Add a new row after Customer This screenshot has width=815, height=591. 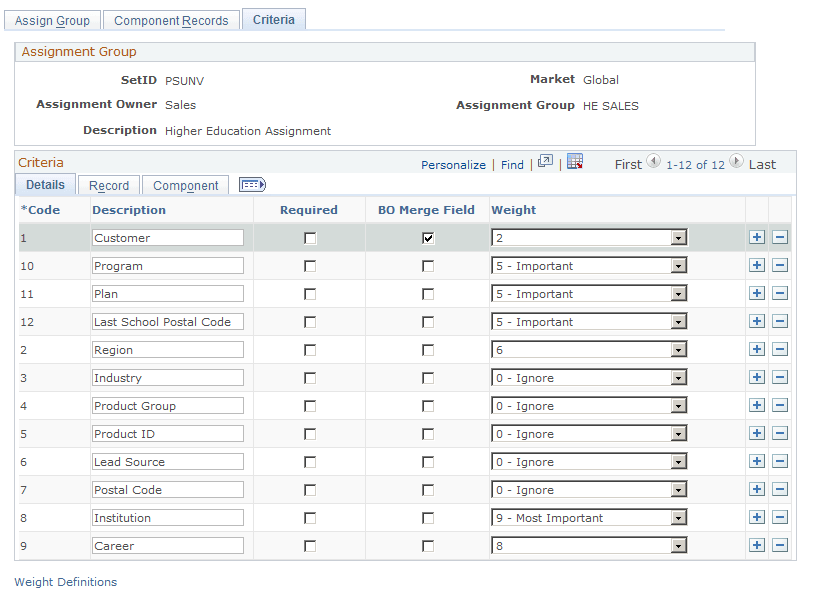757,237
